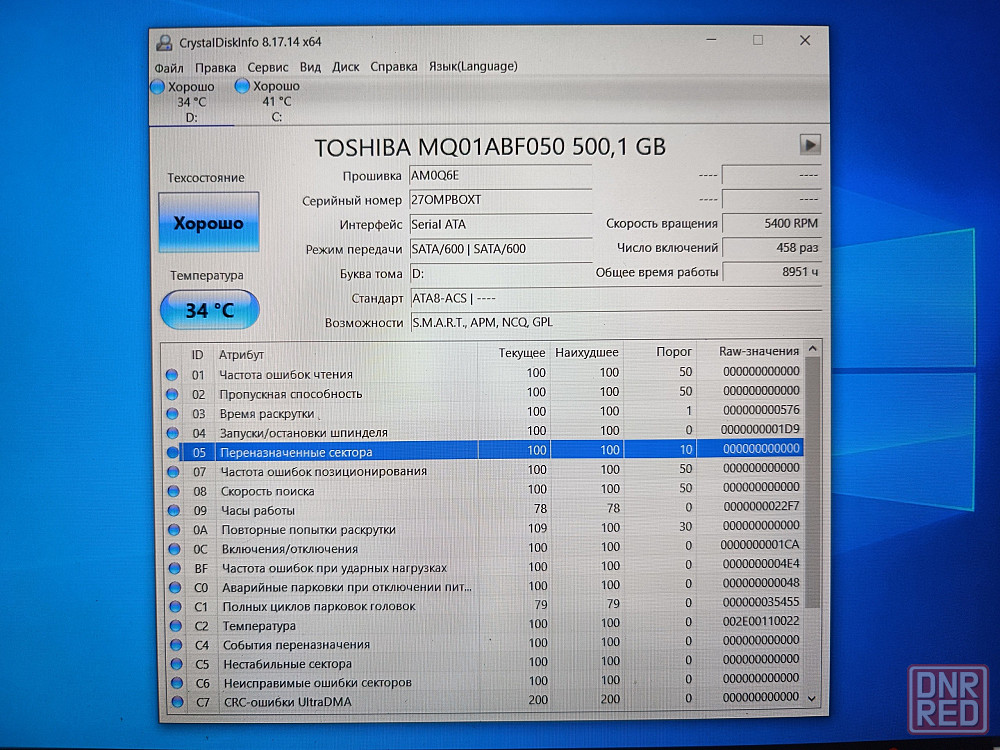Click the Raw-значения column header
Viewport: 1000px width, 750px height.
pyautogui.click(x=759, y=351)
